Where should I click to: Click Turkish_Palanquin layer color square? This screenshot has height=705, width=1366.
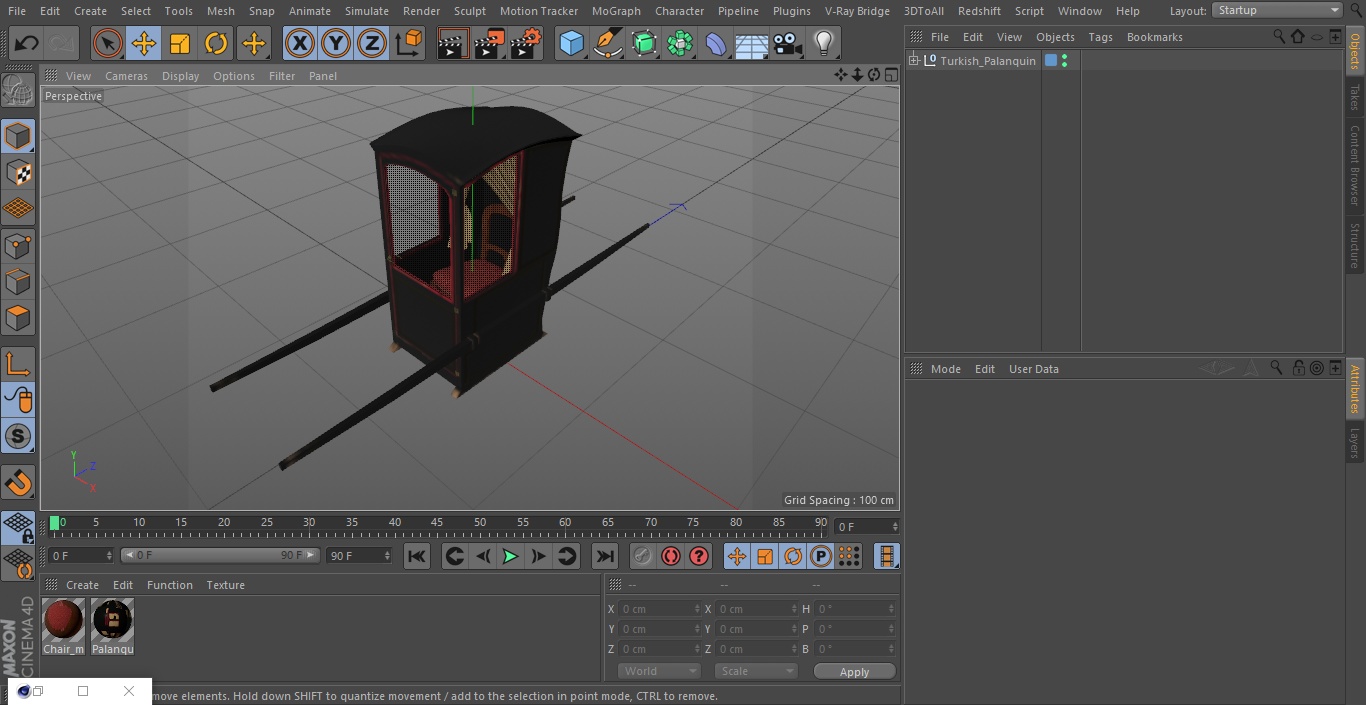[x=1051, y=61]
